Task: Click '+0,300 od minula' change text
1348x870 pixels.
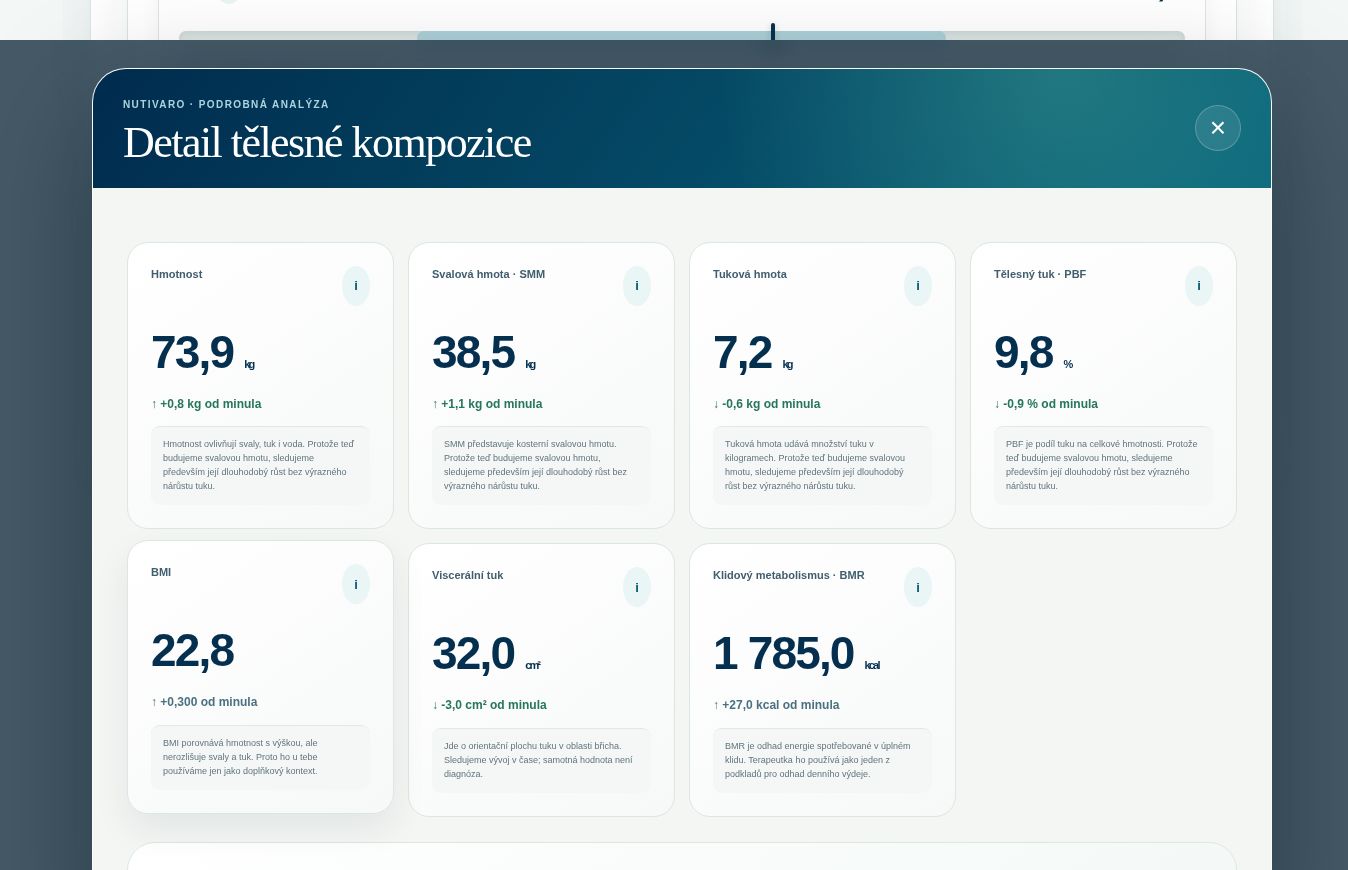Action: pos(204,702)
